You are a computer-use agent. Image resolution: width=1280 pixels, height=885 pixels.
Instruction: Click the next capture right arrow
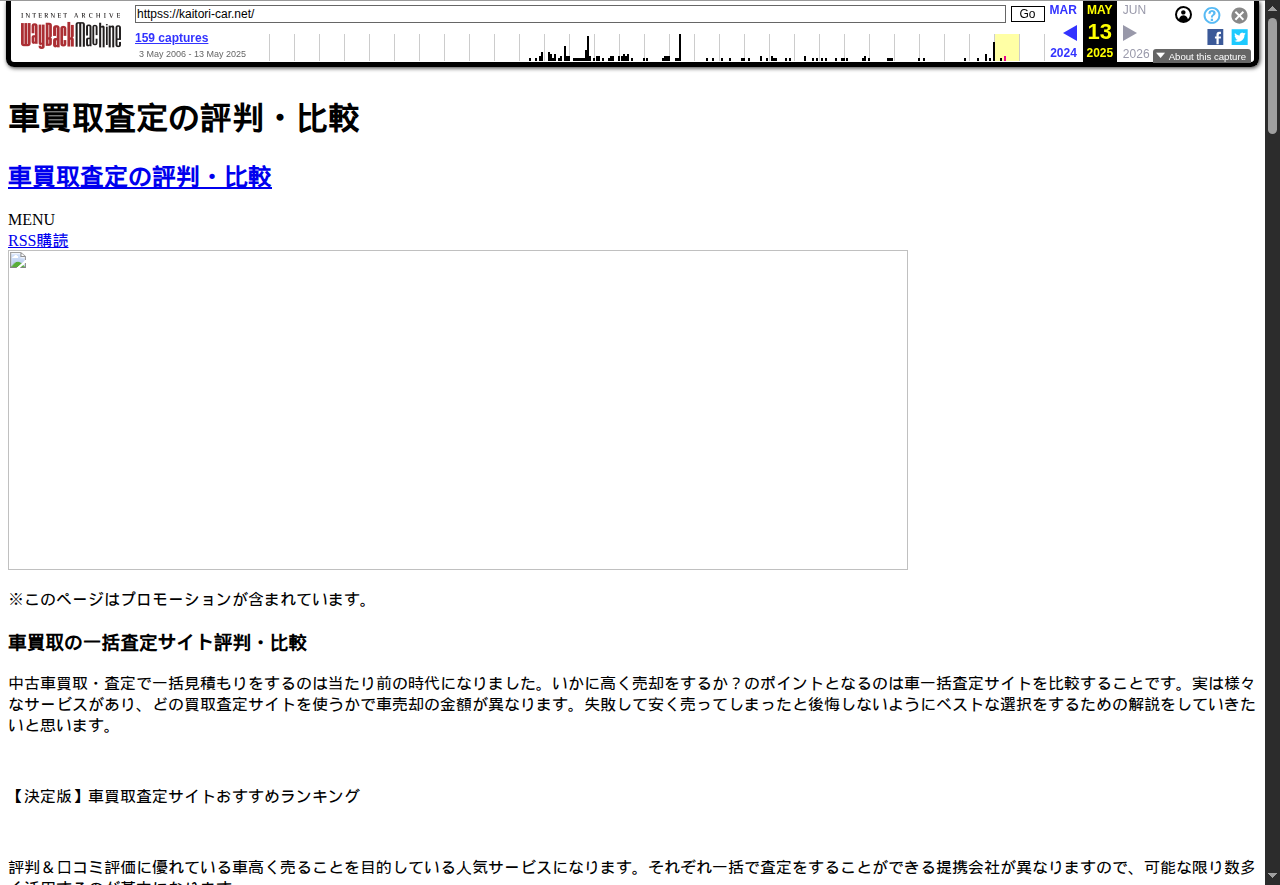(1130, 33)
